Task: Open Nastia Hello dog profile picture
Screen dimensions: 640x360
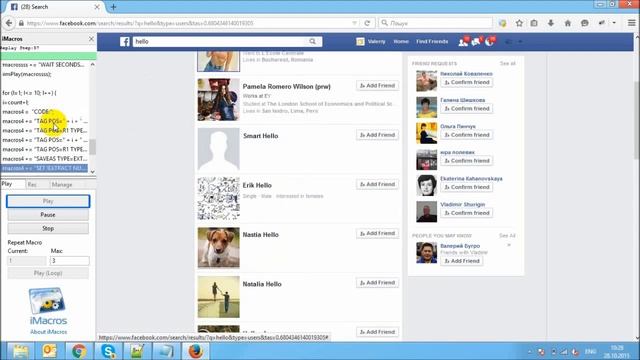Action: pos(219,247)
